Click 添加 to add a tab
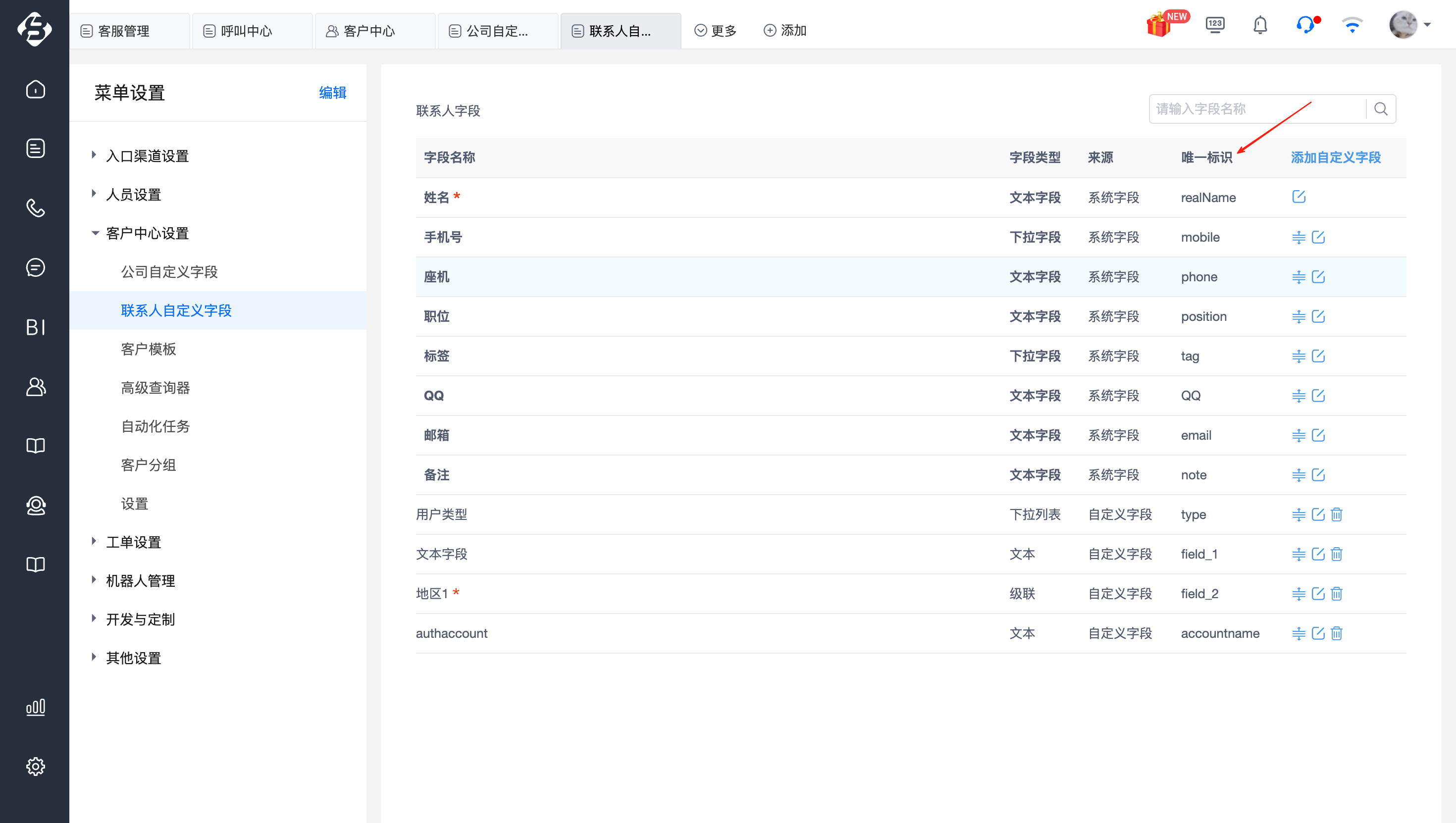 point(784,31)
